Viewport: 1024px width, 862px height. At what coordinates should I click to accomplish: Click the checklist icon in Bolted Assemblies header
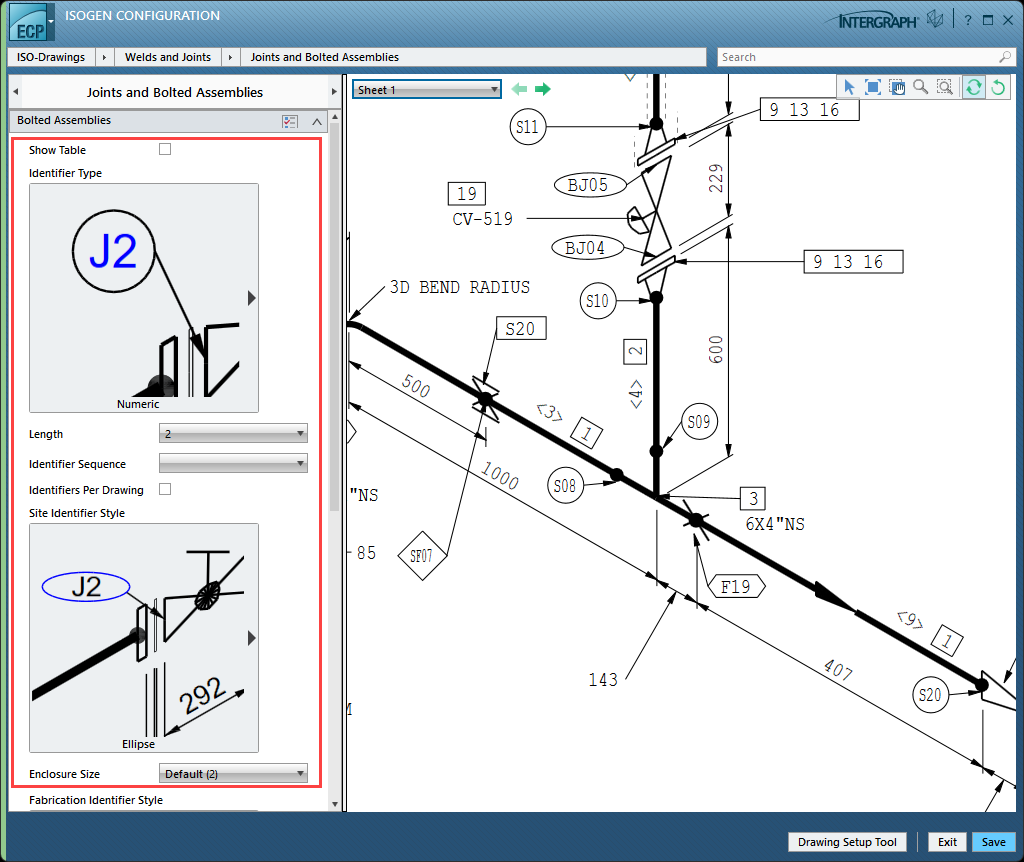290,121
